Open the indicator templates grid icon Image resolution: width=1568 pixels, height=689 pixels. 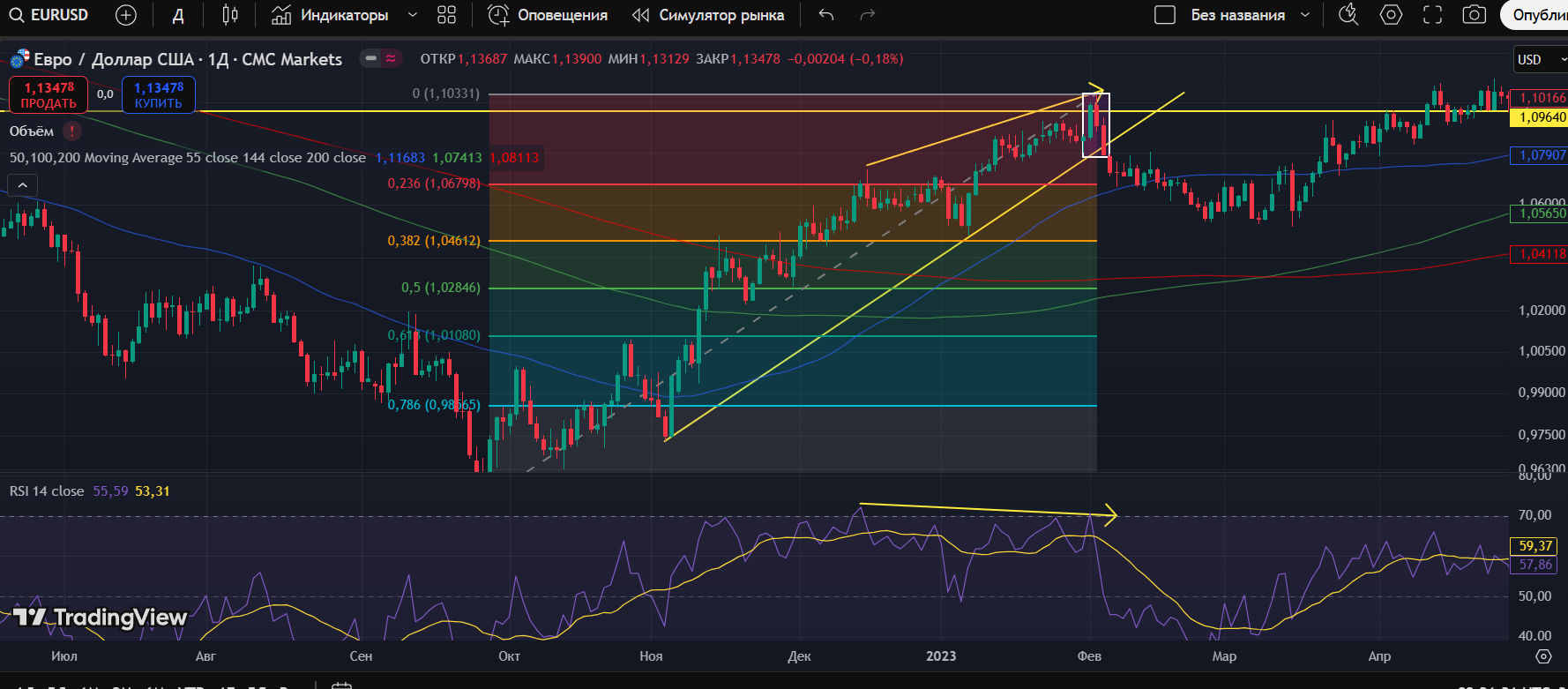tap(447, 15)
